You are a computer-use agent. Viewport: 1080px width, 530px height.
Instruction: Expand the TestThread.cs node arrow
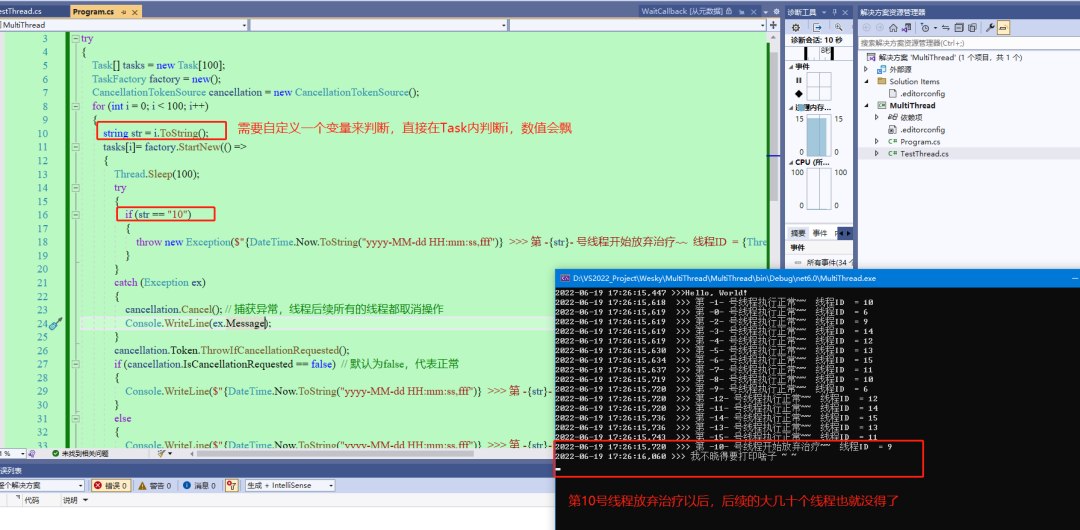pyautogui.click(x=878, y=154)
